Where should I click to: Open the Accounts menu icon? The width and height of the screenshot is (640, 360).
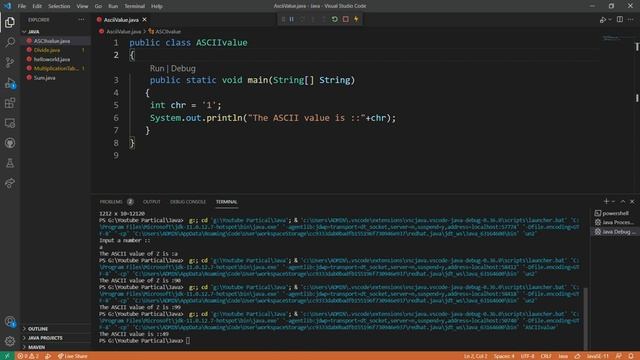[10, 322]
